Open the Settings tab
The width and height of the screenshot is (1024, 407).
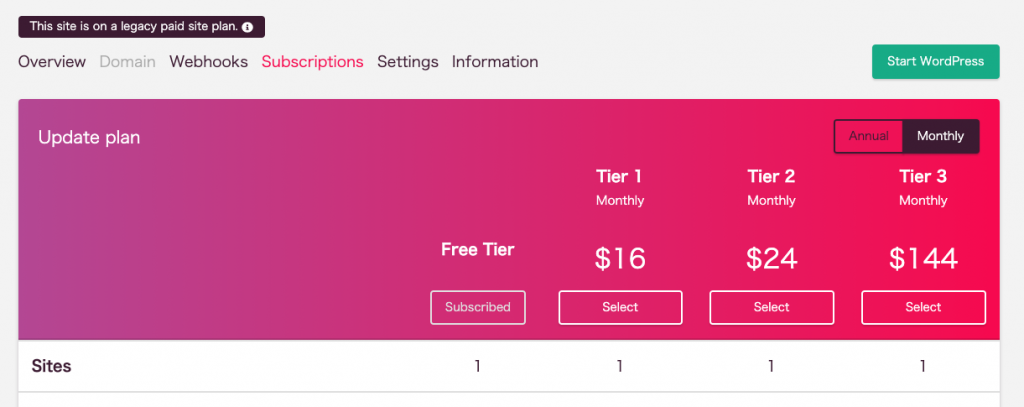point(408,62)
